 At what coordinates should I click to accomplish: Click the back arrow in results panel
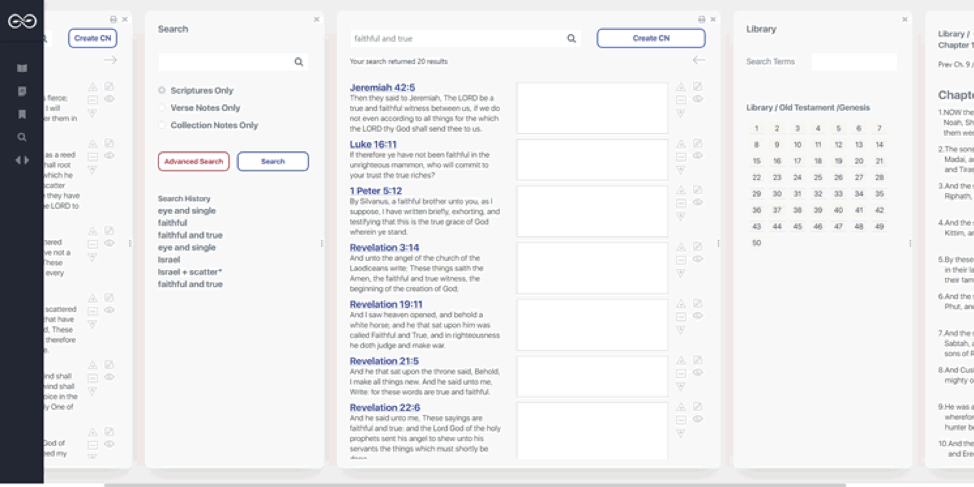(698, 60)
